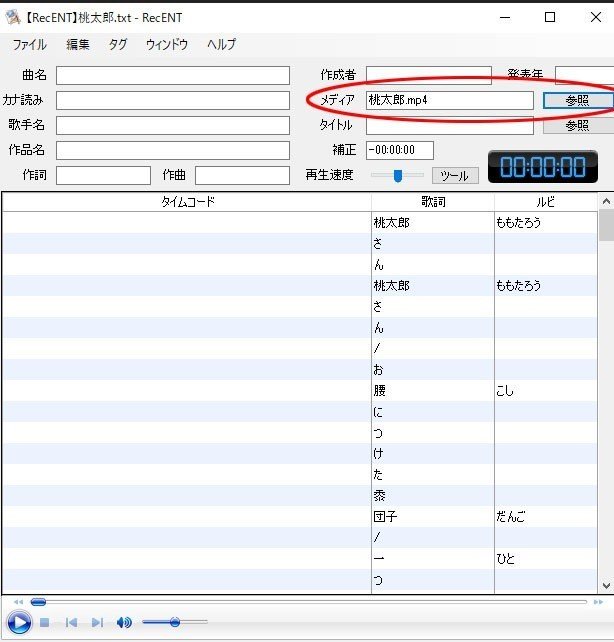This screenshot has width=614, height=642.
Task: Click the lyrics list scrollbar thumb
Action: click(x=606, y=225)
